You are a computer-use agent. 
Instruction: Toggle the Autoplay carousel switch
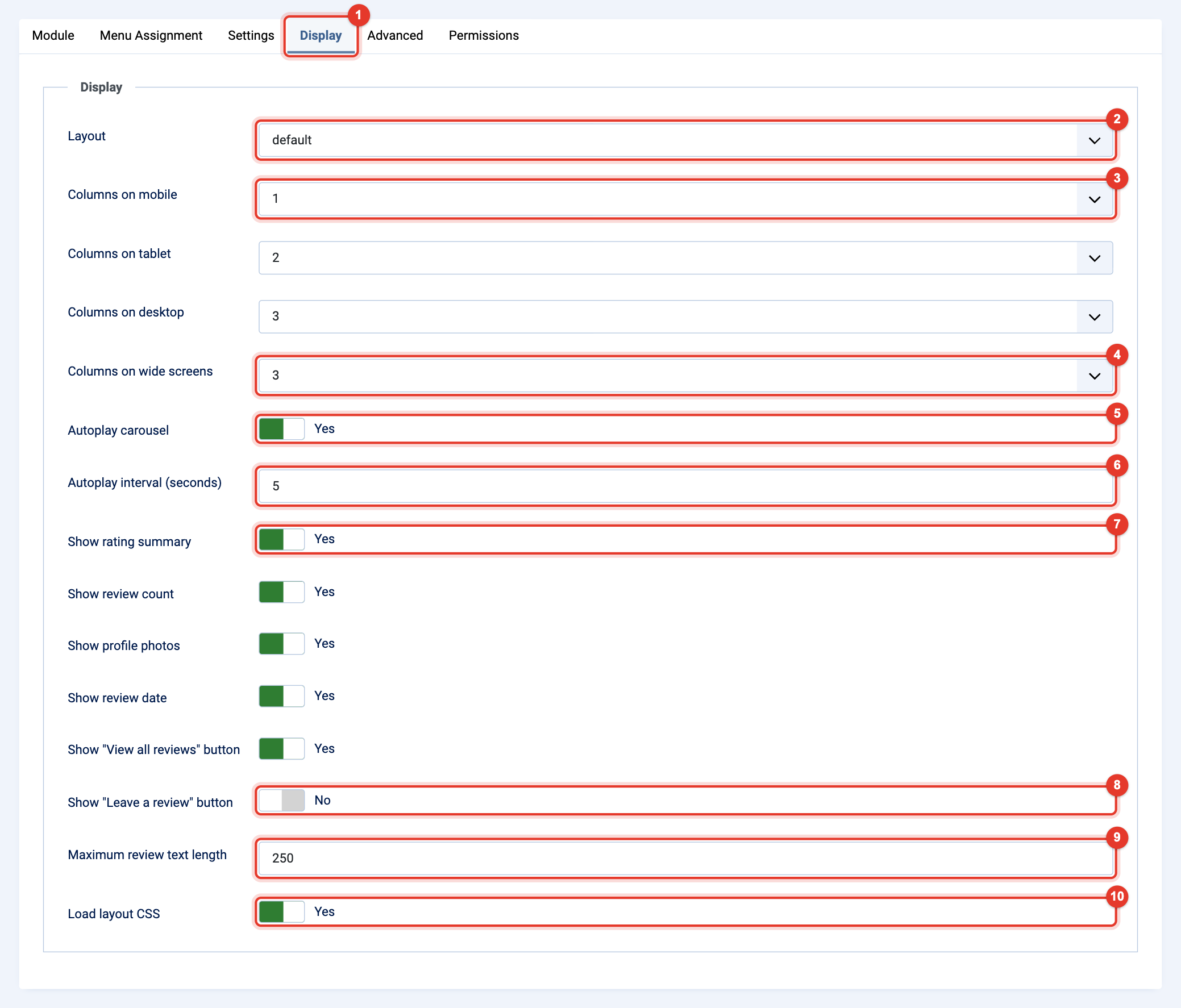[x=281, y=429]
